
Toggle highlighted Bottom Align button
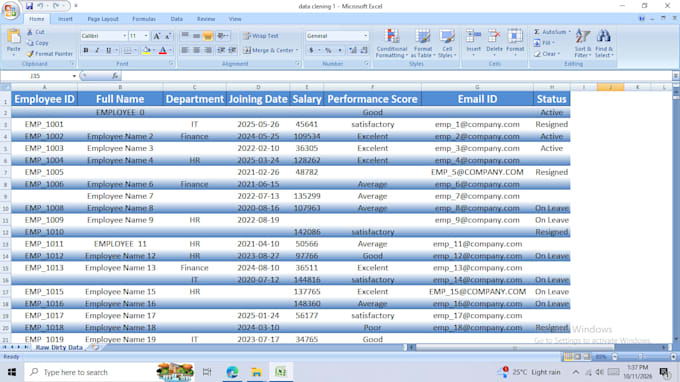click(208, 36)
